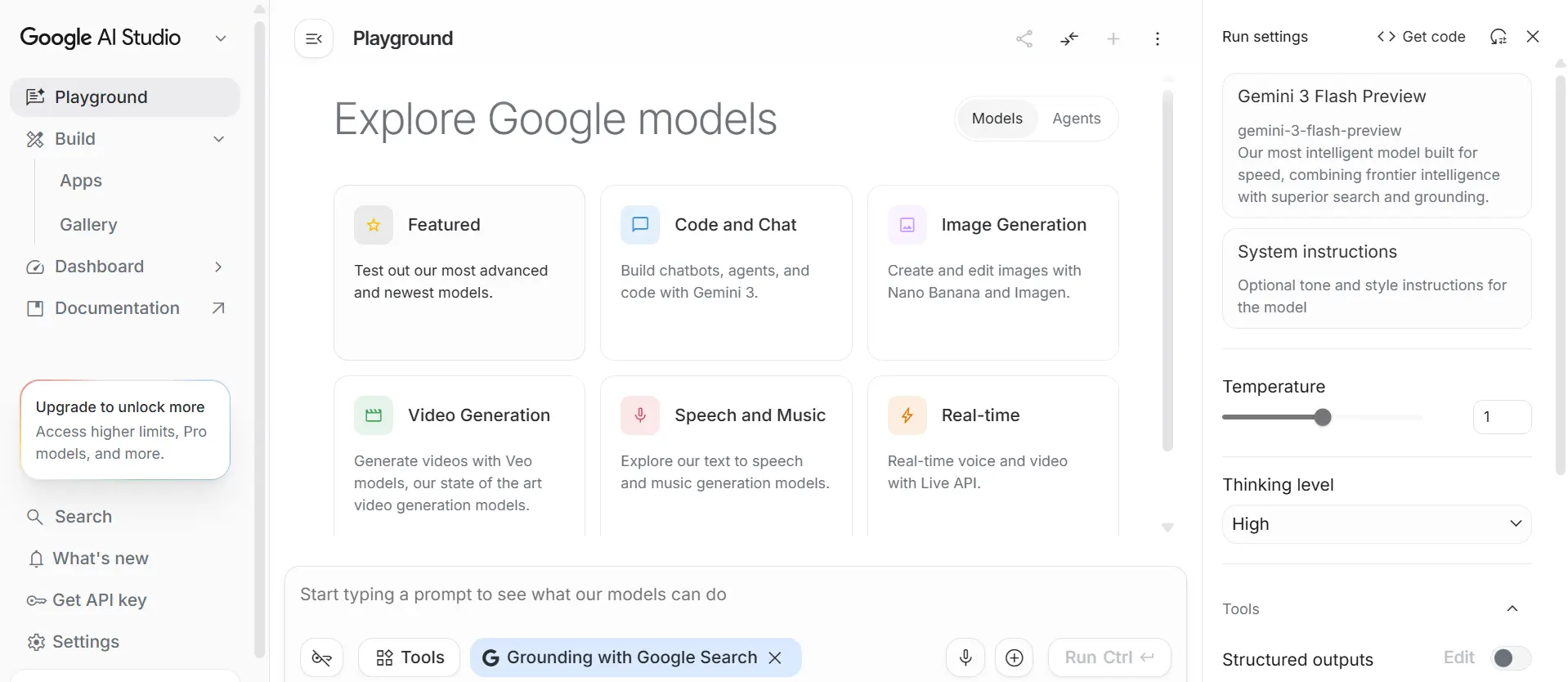Screen dimensions: 1568x682
Task: Switch to the Models tab
Action: pos(997,119)
